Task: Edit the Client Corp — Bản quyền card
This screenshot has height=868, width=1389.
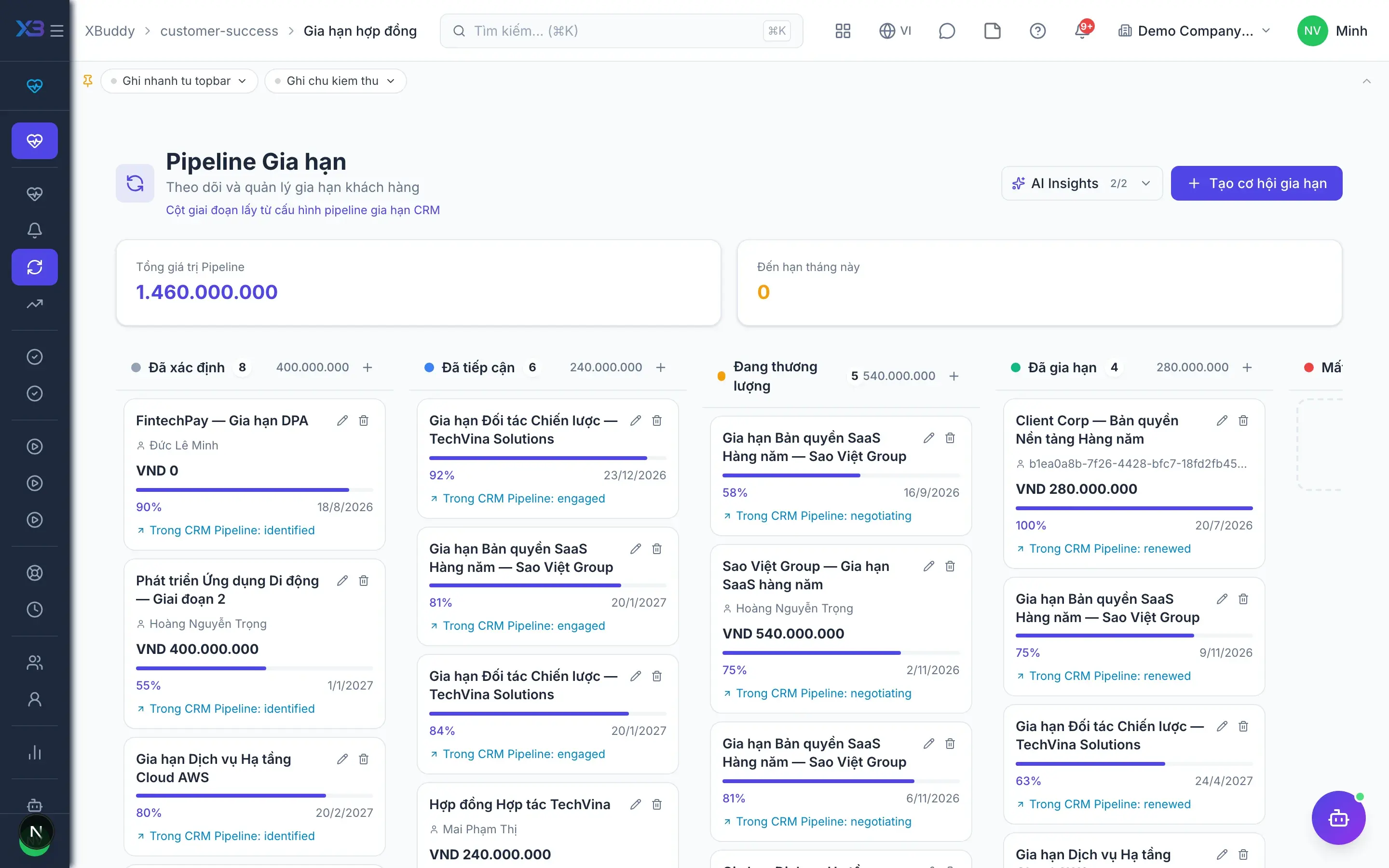Action: (x=1222, y=421)
